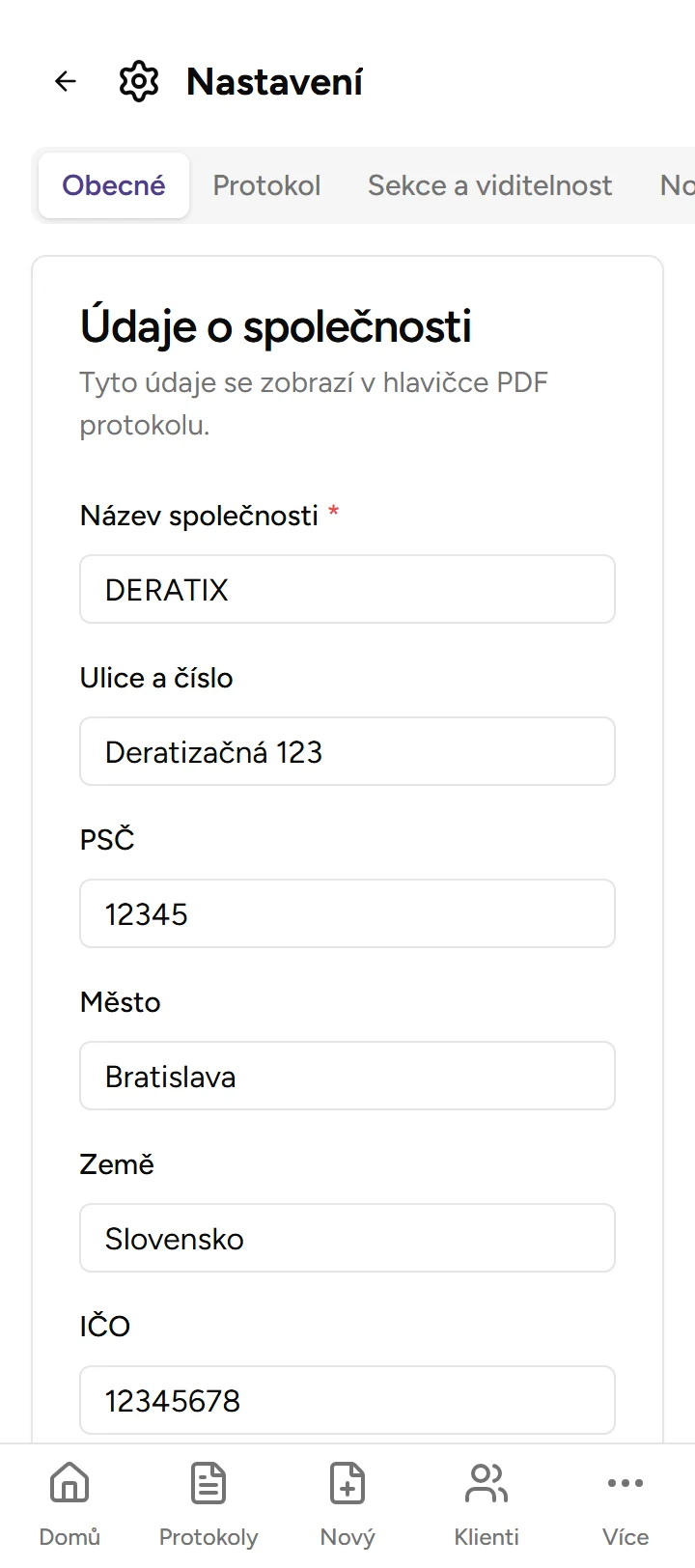
Task: Tap the Nový plus-document icon to create protocol
Action: pyautogui.click(x=347, y=1484)
